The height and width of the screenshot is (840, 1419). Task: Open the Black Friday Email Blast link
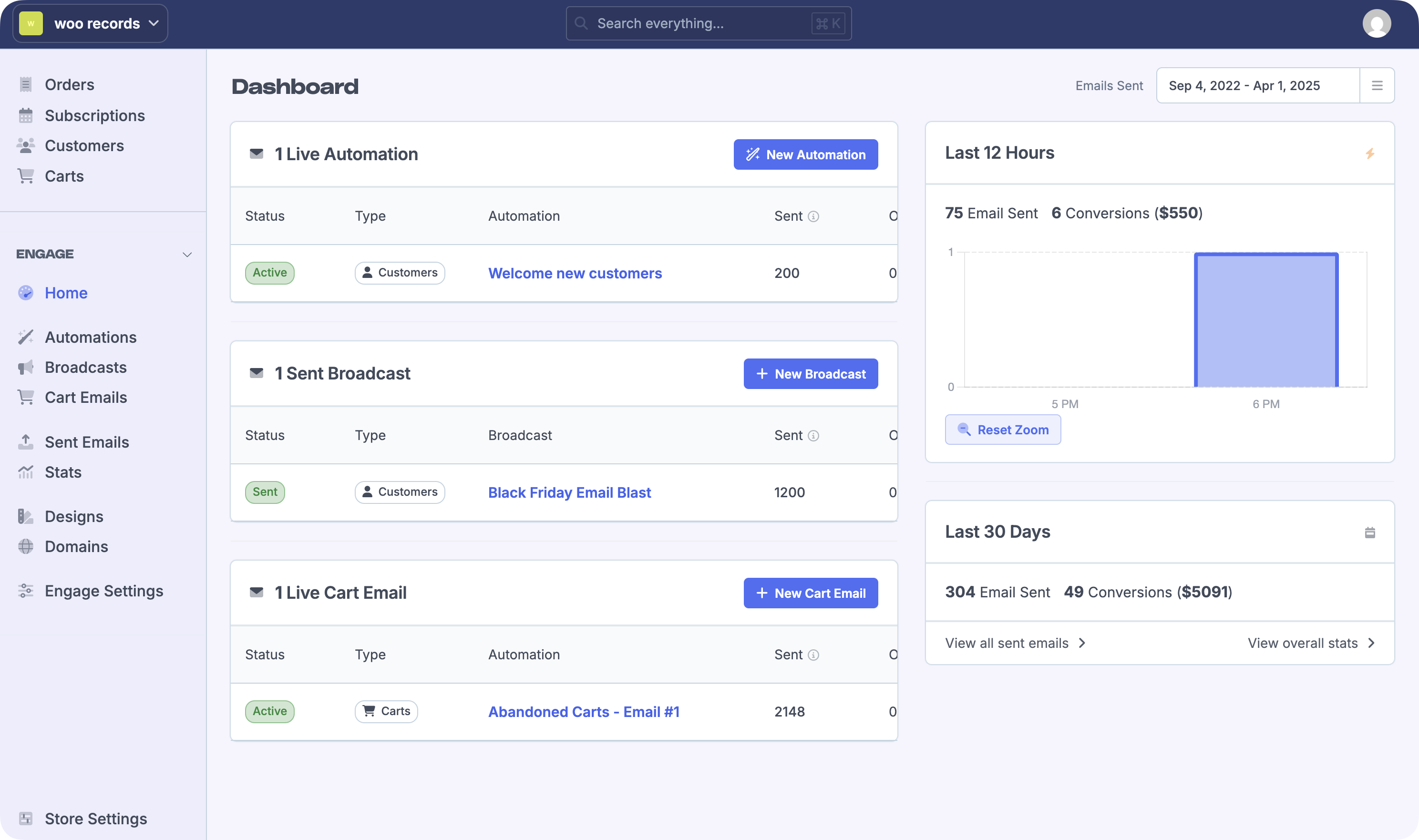tap(569, 492)
